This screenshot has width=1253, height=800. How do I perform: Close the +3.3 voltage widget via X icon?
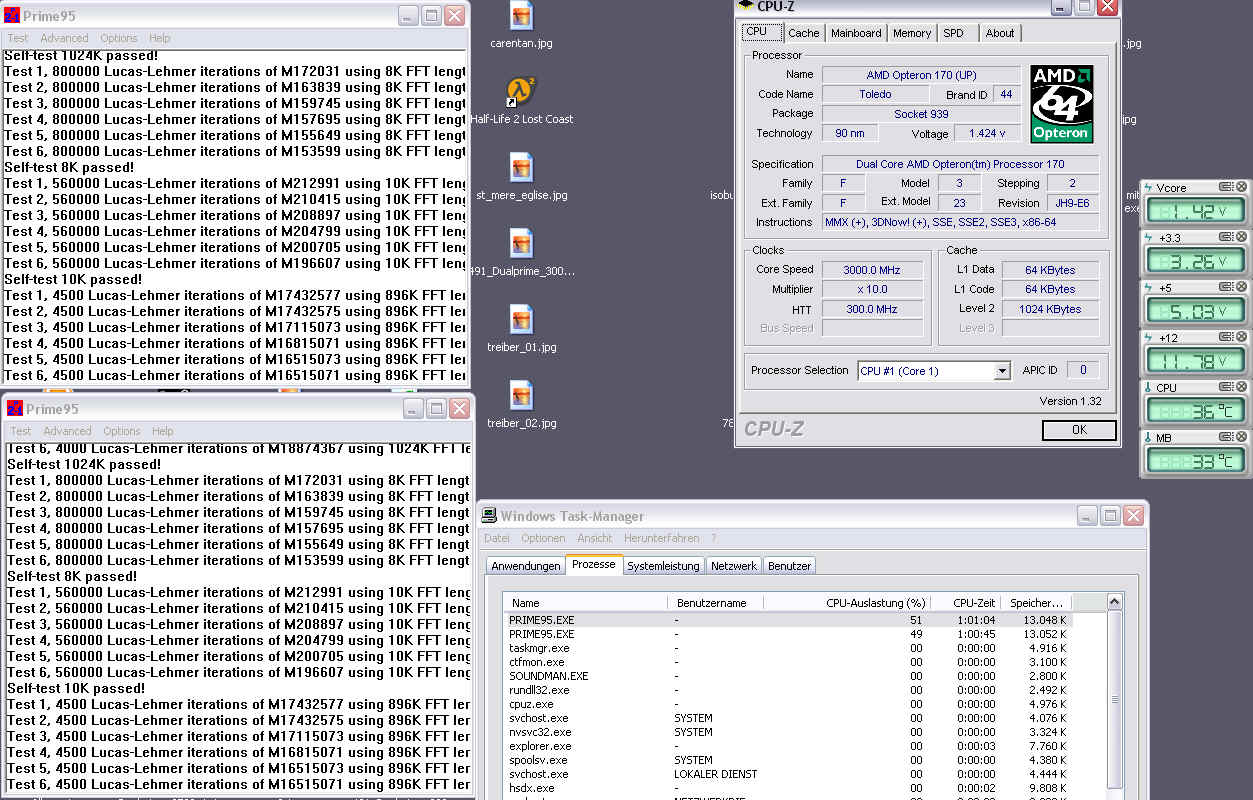click(x=1242, y=237)
